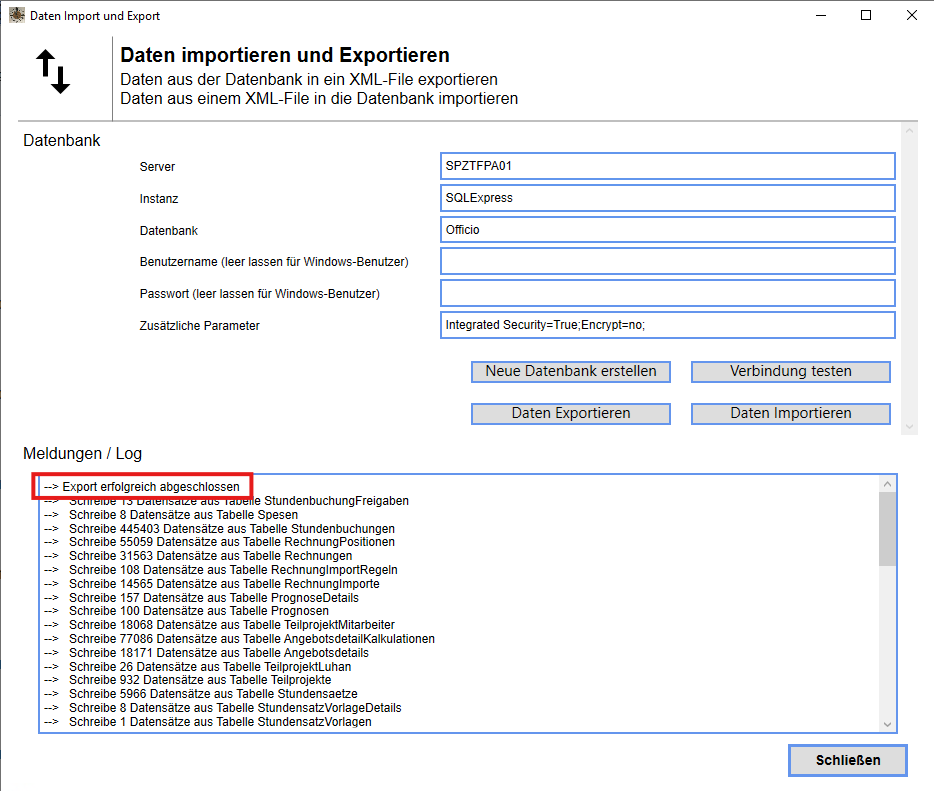Create a new database via Neue Datenbank erstellen
934x791 pixels.
pos(570,371)
